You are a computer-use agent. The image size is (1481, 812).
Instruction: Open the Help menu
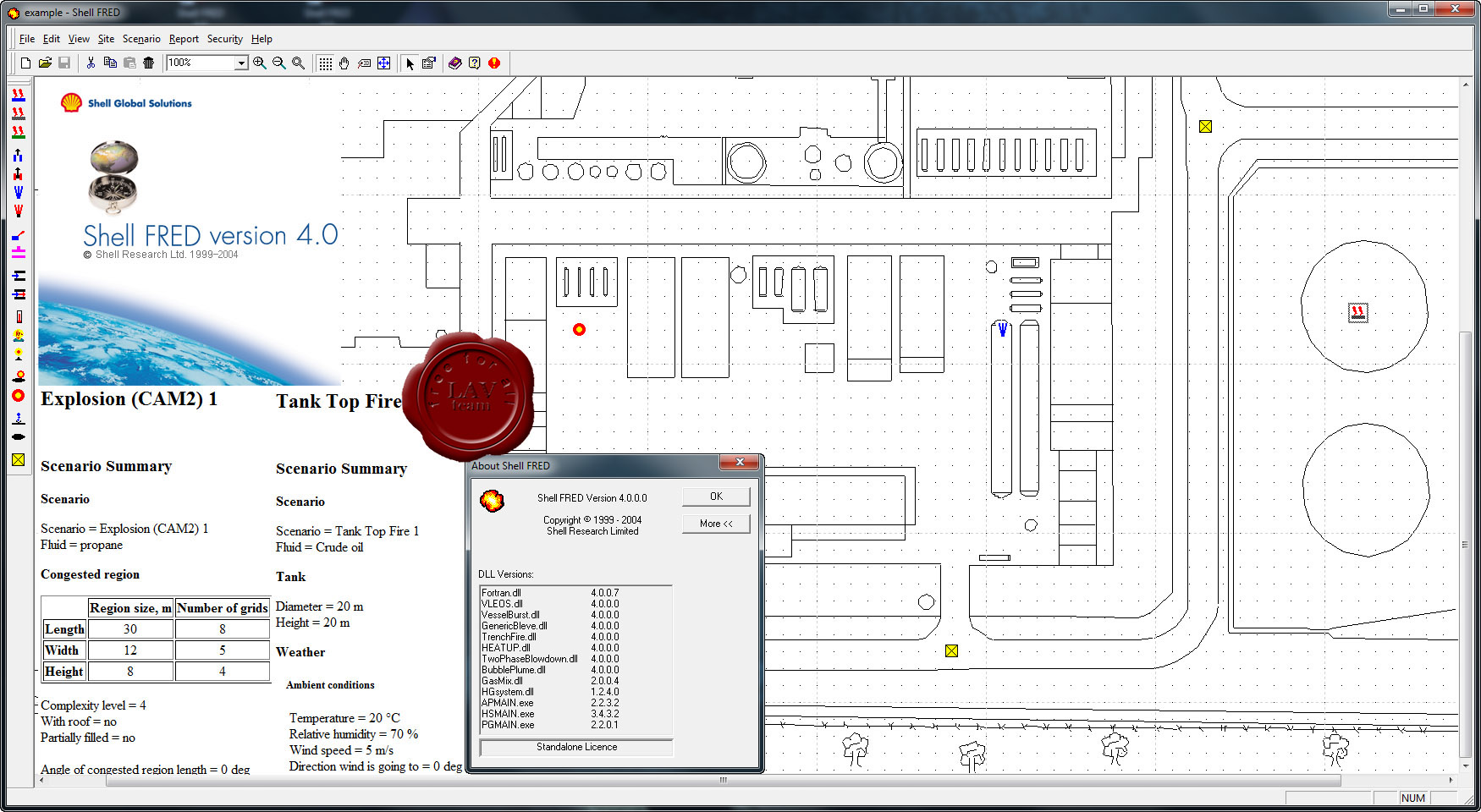coord(262,39)
